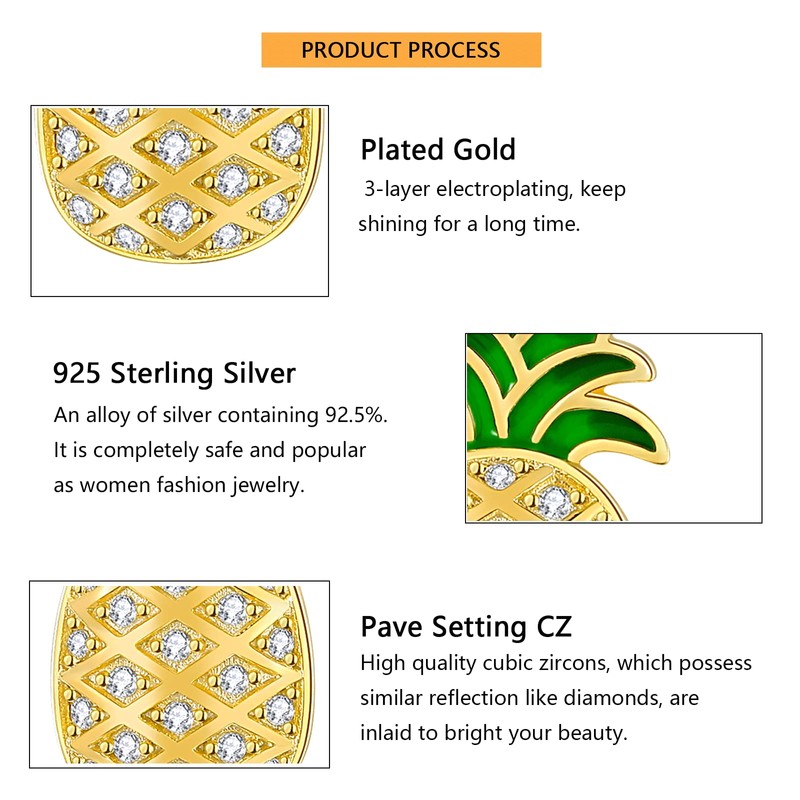Select the Pave Setting CZ heading
The image size is (800, 800).
pos(466,627)
